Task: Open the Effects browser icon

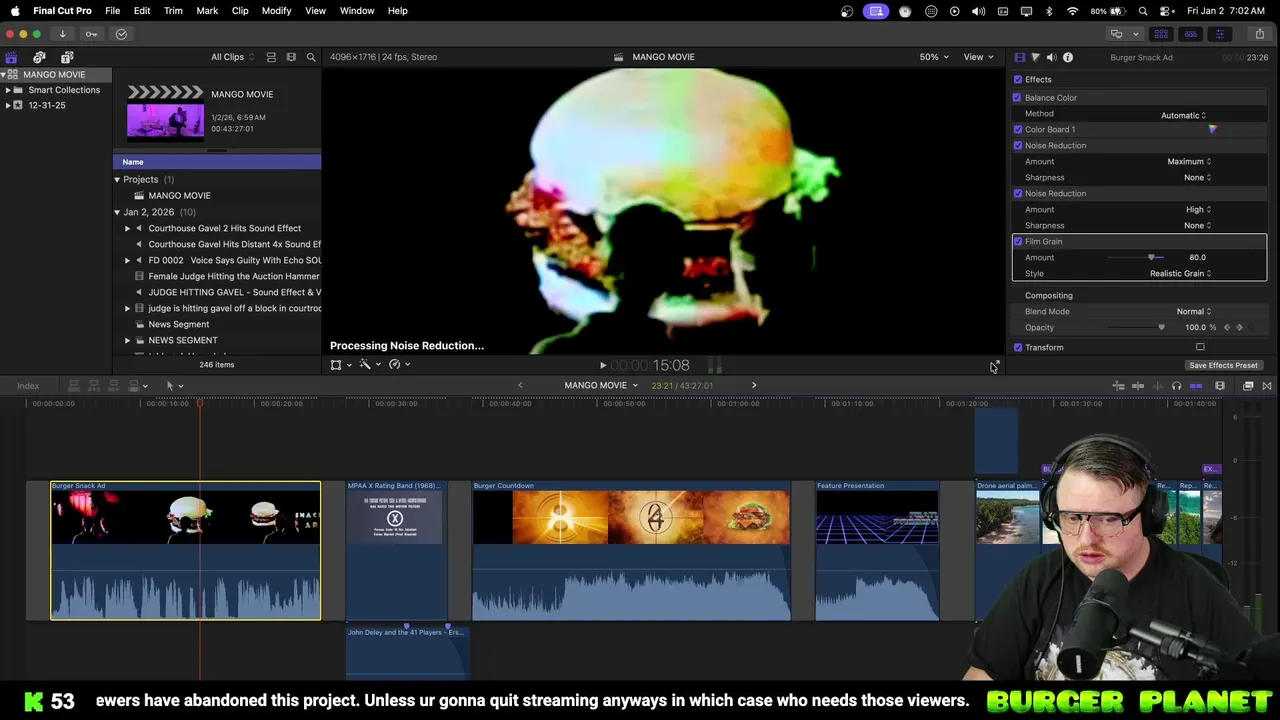Action: coord(1248,386)
